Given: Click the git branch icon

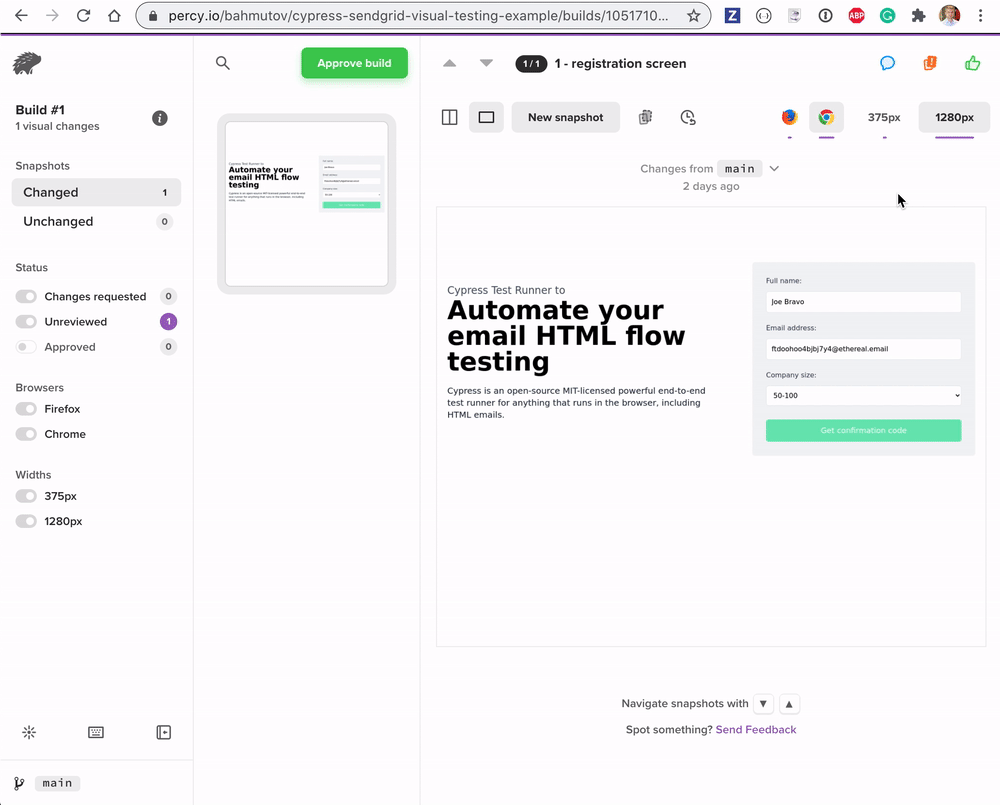Looking at the screenshot, I should pos(19,783).
